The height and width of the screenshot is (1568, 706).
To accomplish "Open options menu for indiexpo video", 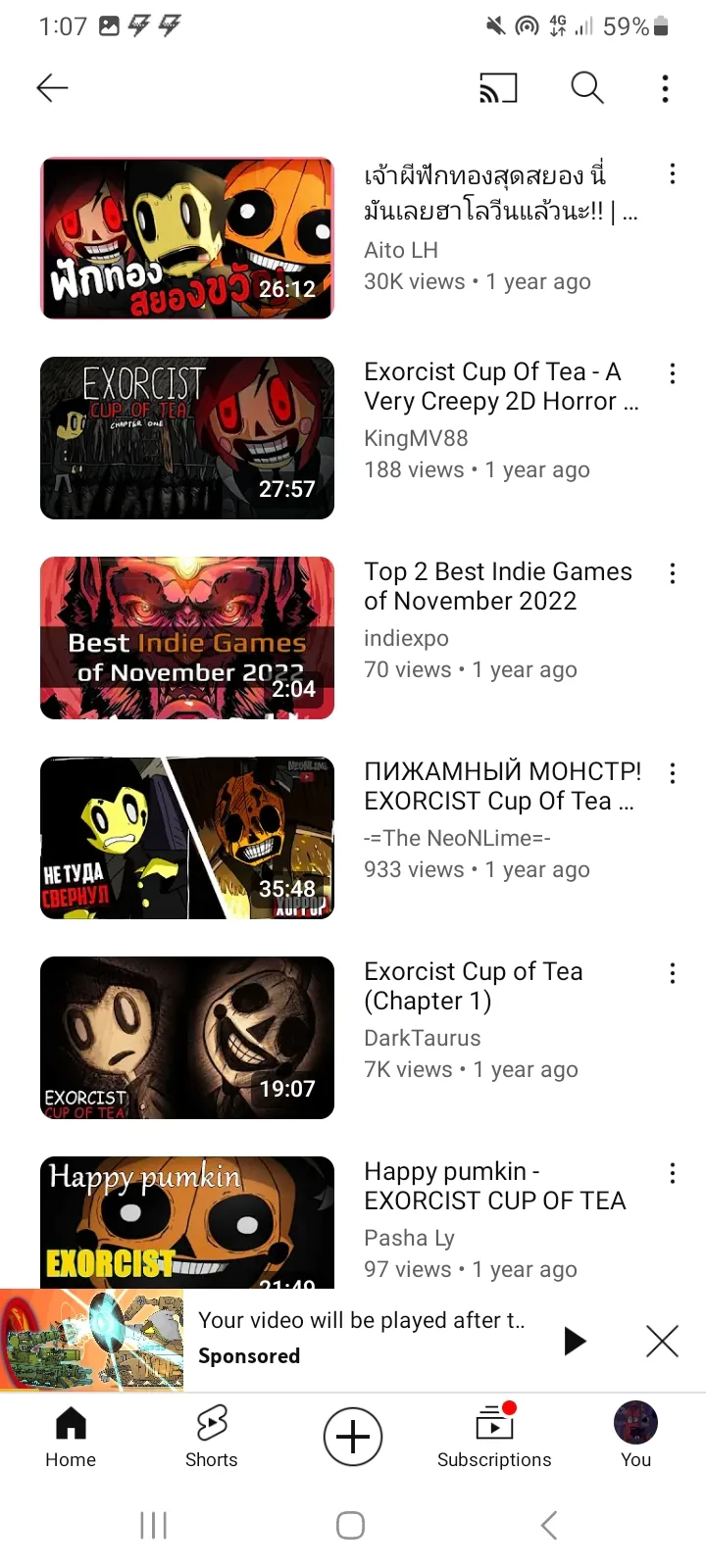I will click(x=672, y=573).
